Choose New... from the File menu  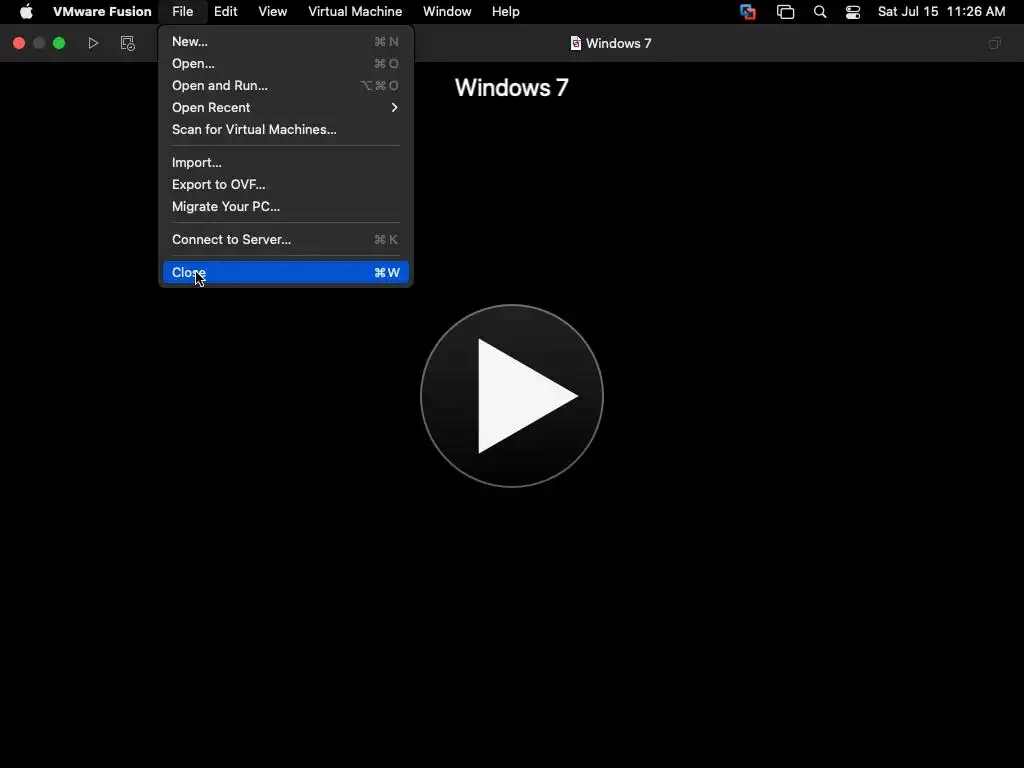coord(285,42)
